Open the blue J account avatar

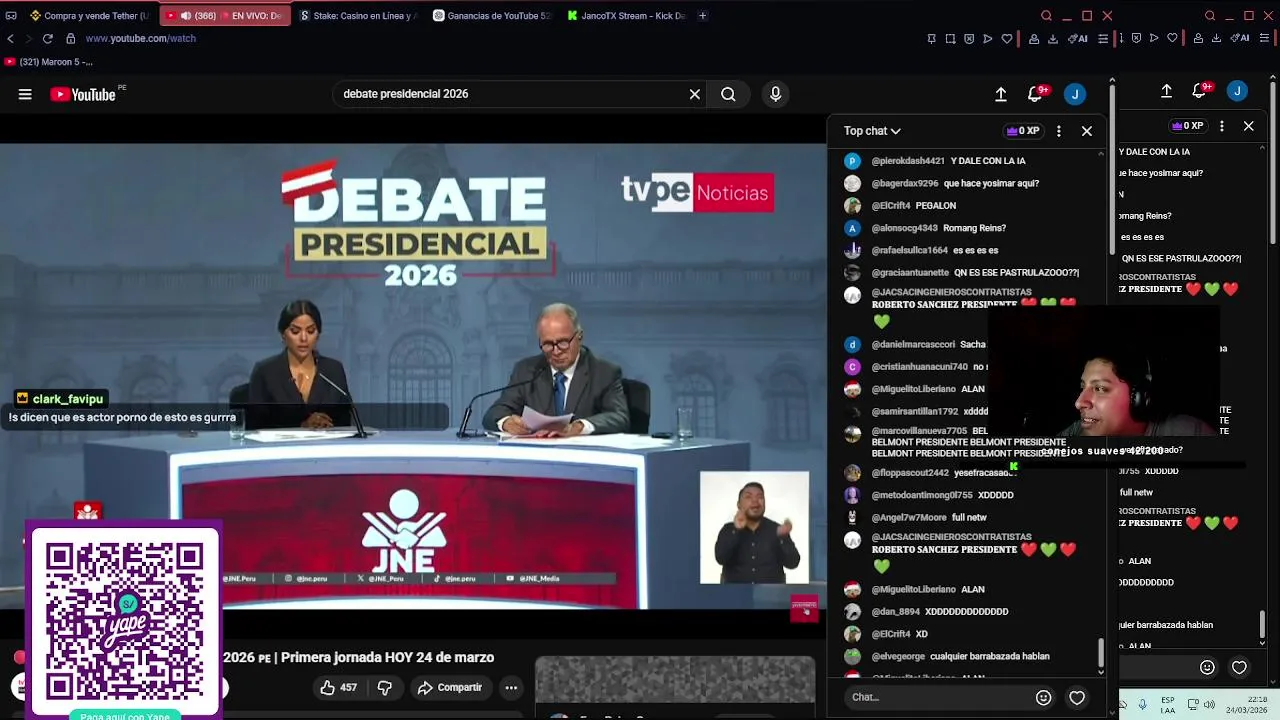[x=1075, y=94]
